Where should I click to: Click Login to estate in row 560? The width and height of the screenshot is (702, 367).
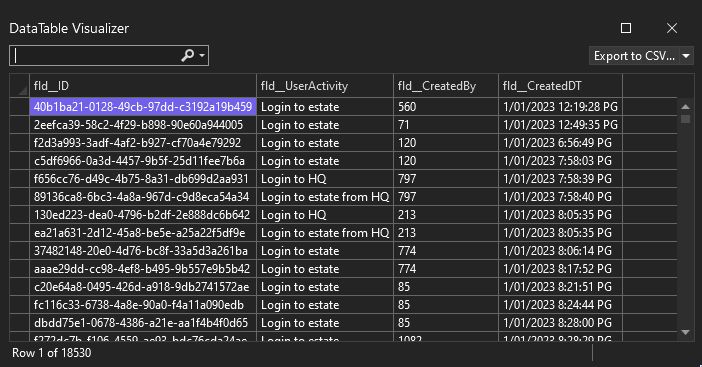click(x=325, y=107)
